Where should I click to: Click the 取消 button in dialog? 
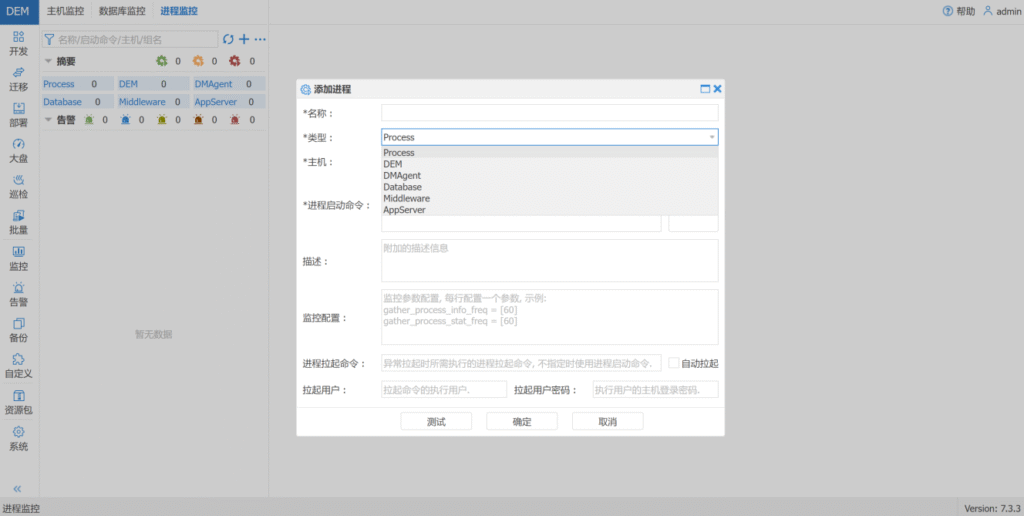[607, 422]
